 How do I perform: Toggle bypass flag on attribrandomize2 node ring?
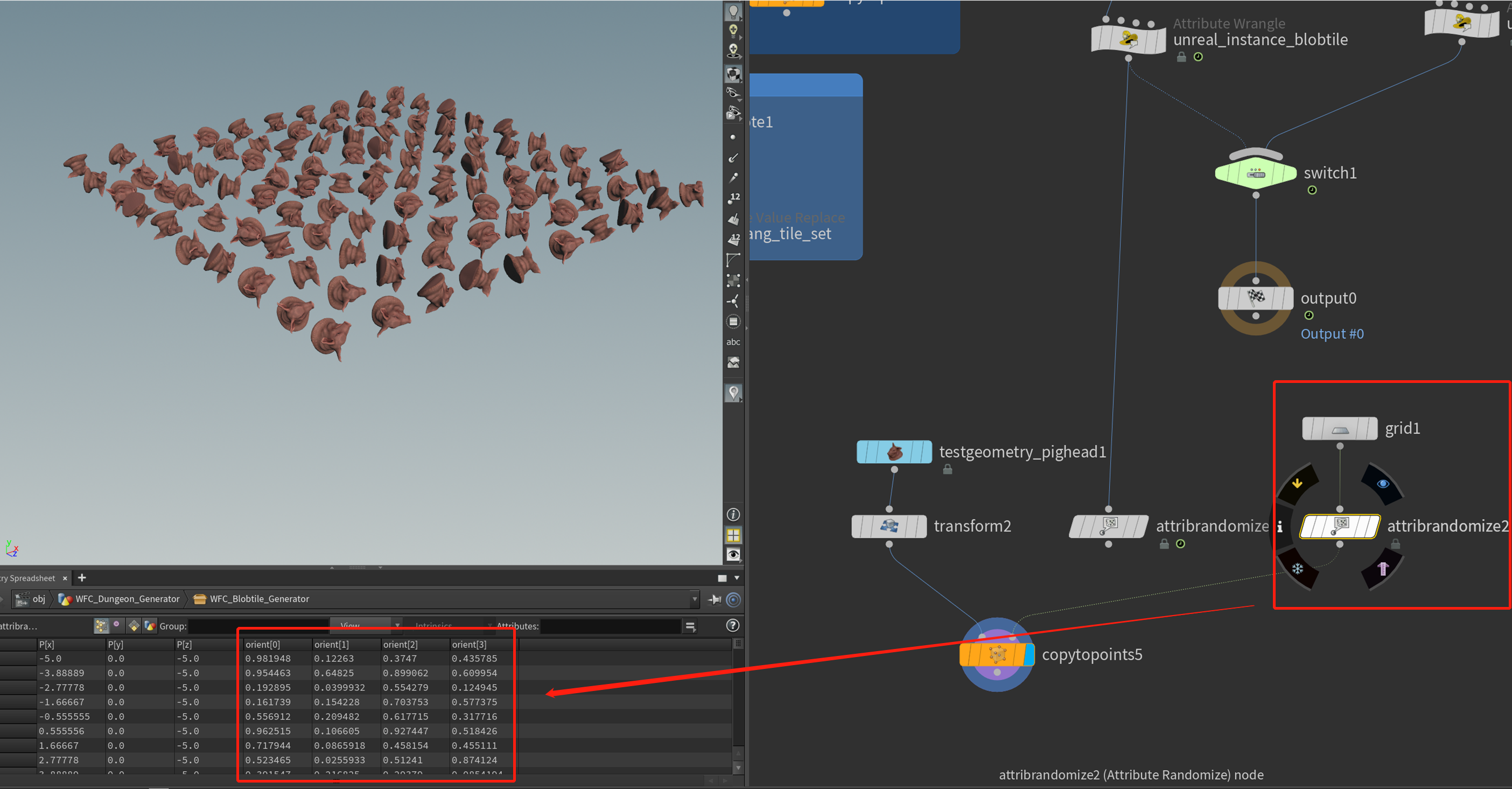[x=1298, y=483]
